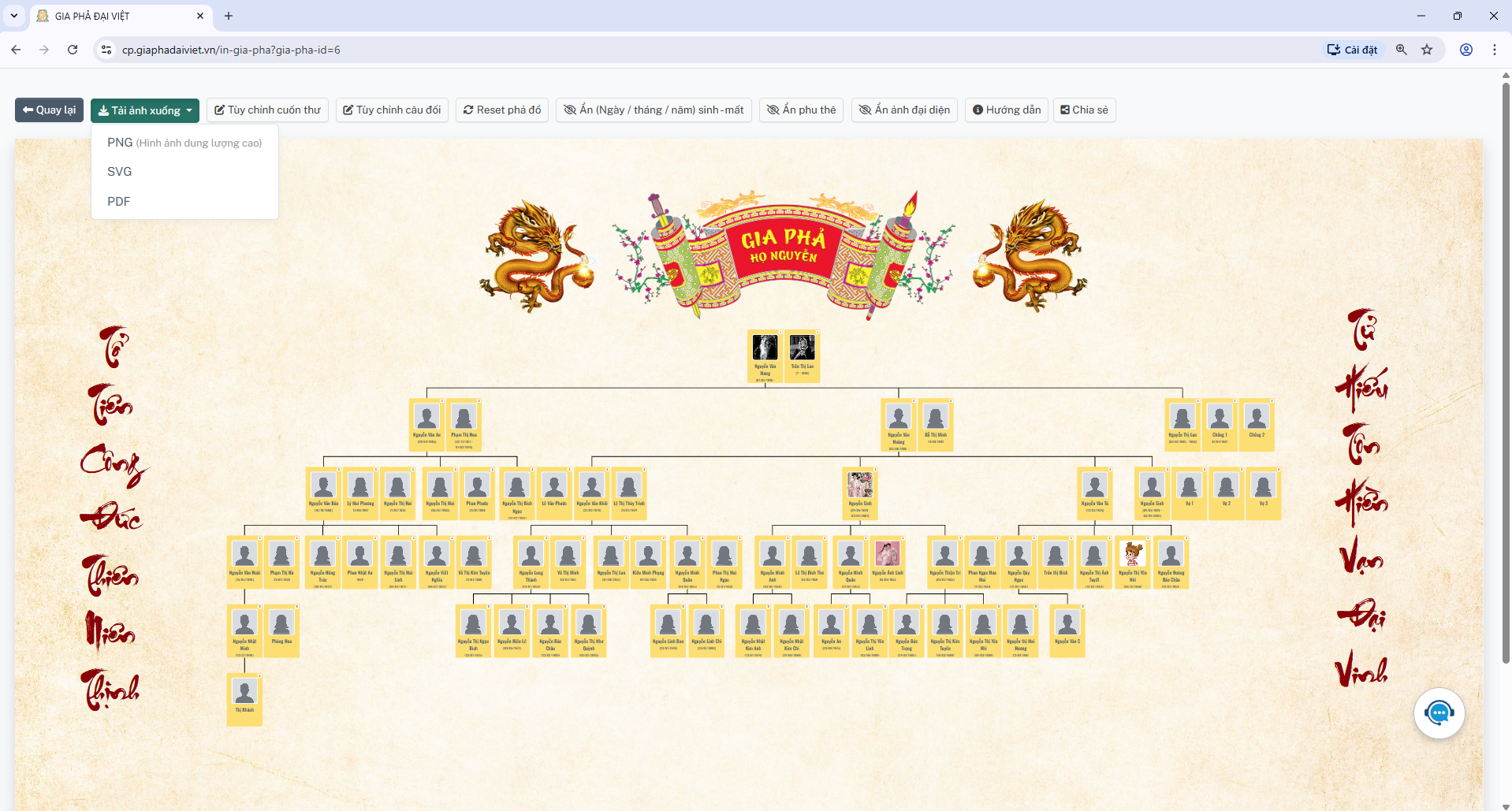This screenshot has width=1512, height=811.
Task: Click the Cài đặt install app icon
Action: pos(1352,50)
